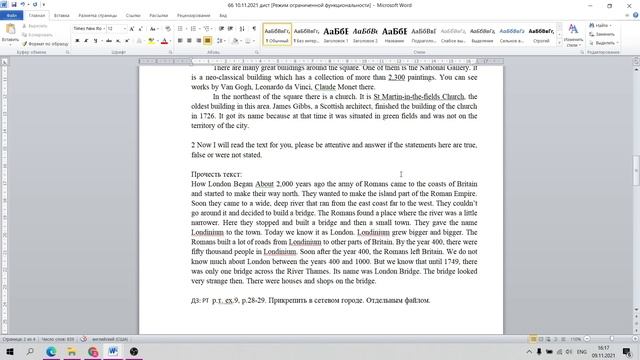The image size is (640, 360).
Task: Apply the Заголовок 1 style
Action: [336, 34]
